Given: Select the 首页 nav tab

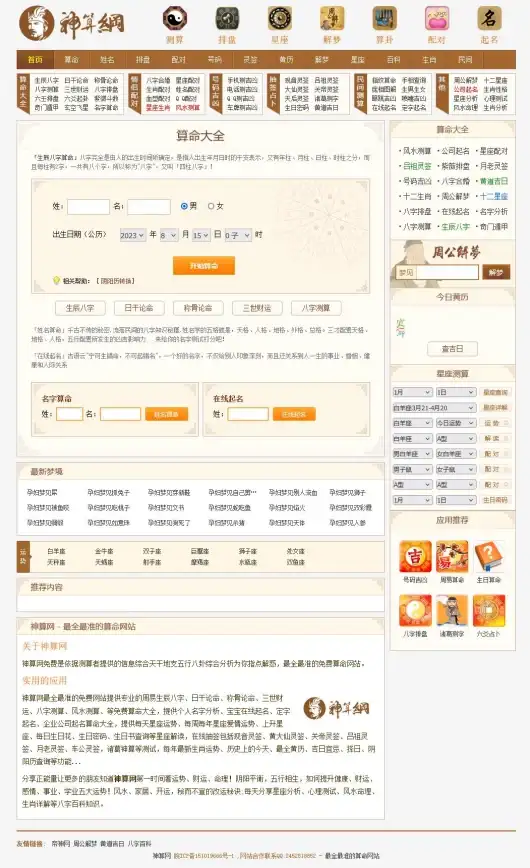Looking at the screenshot, I should click(x=35, y=59).
